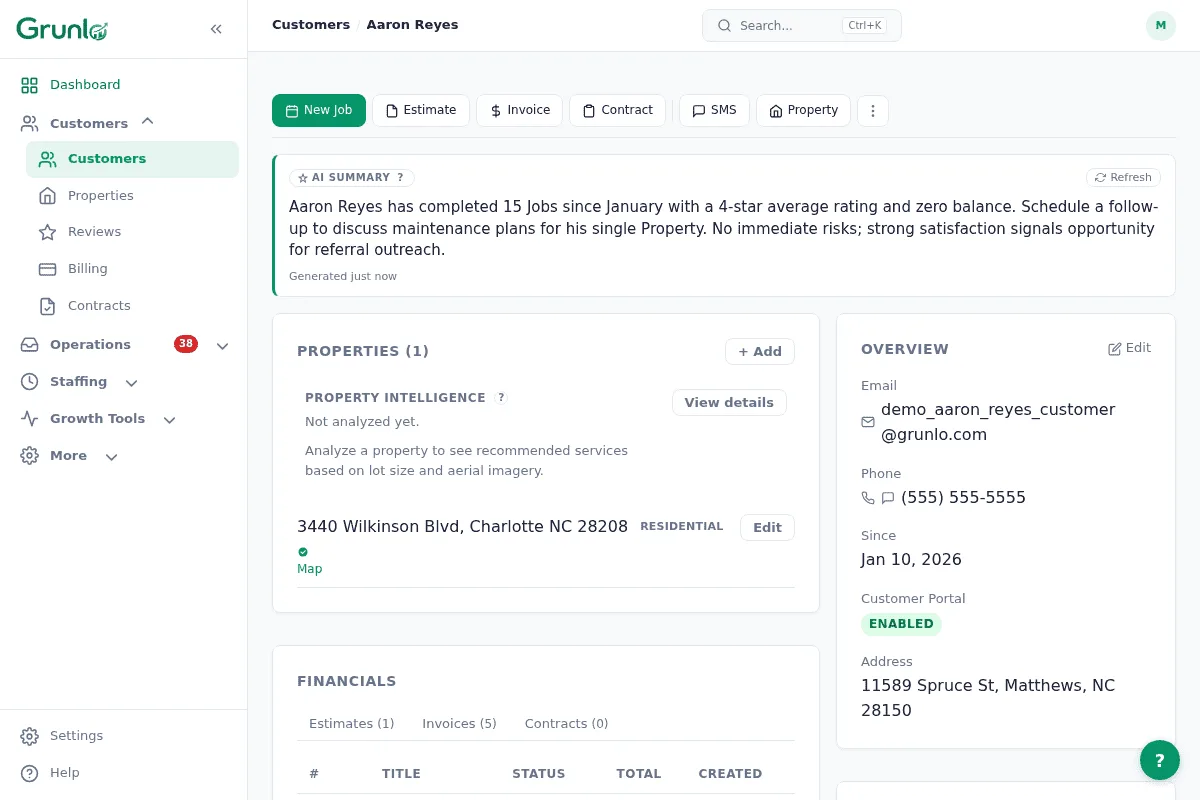View details of property intelligence
The image size is (1200, 800).
click(729, 402)
